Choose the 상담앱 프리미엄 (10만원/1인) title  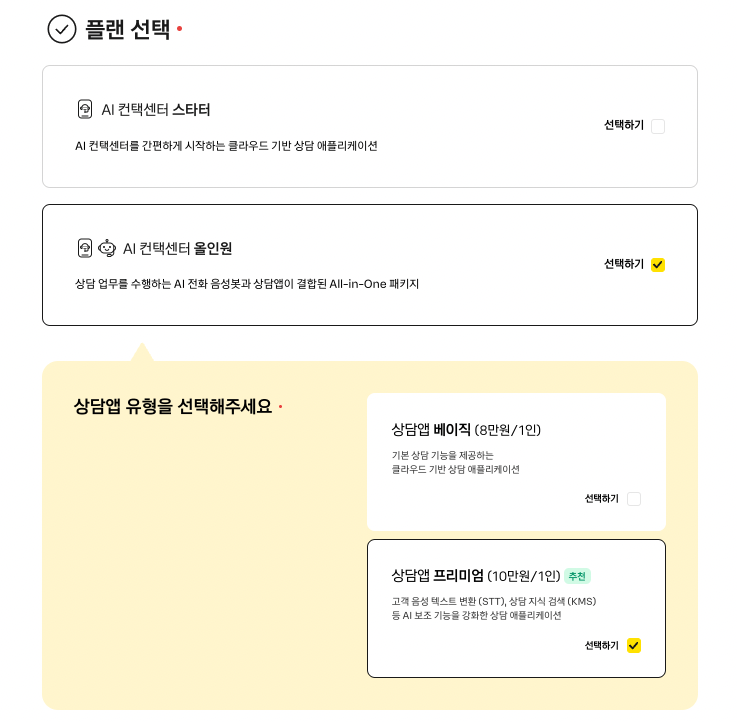click(x=475, y=576)
